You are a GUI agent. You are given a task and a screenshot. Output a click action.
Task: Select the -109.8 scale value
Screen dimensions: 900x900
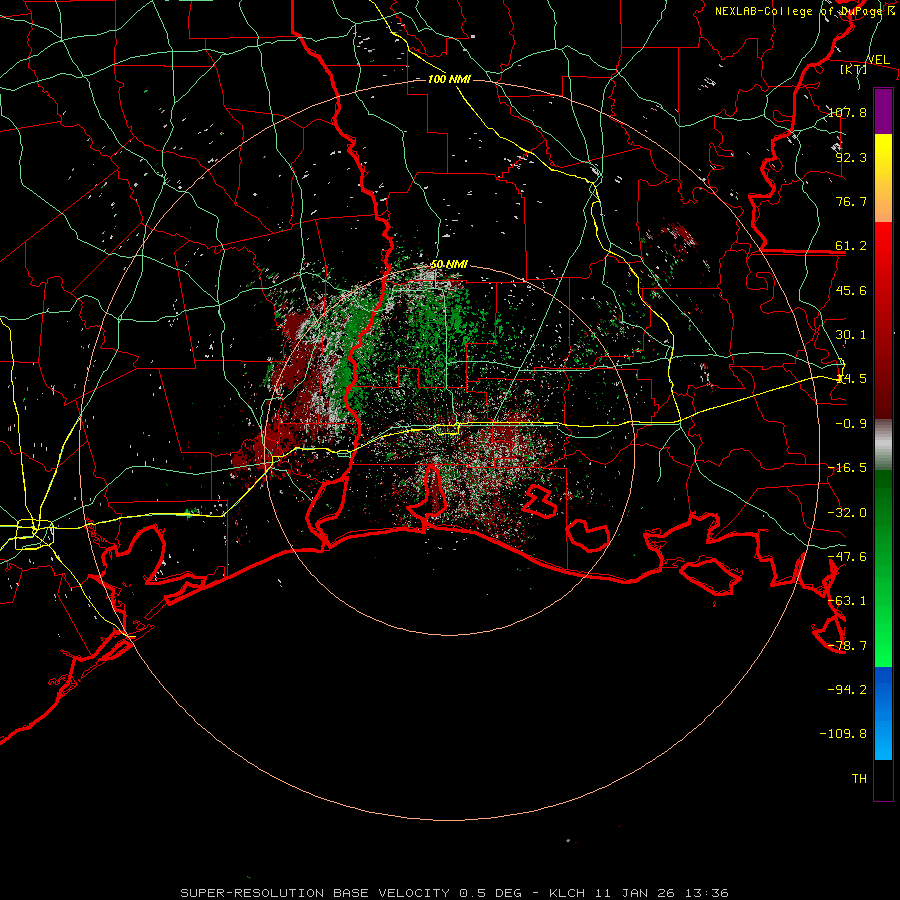pos(844,734)
